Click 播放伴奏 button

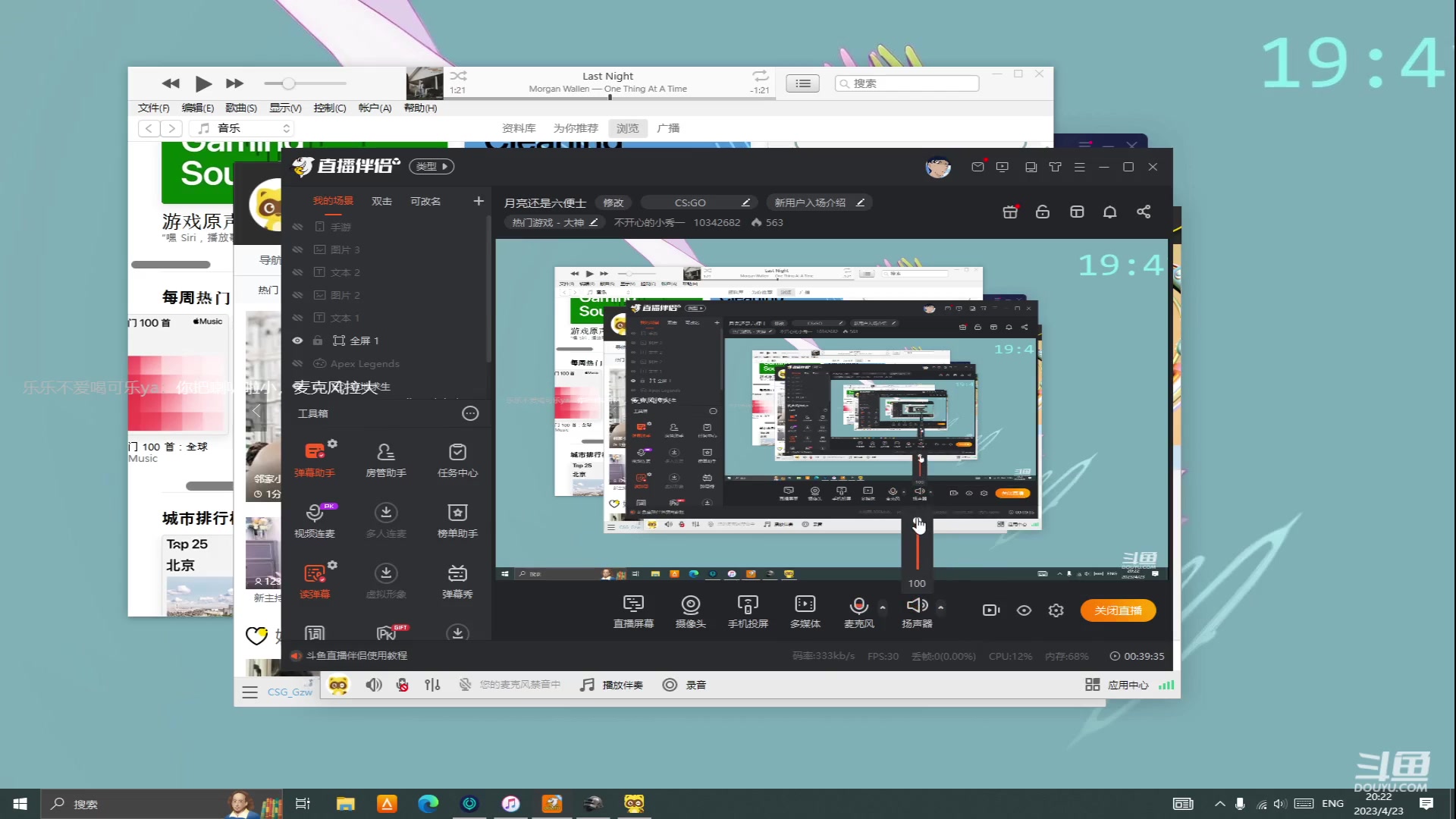click(x=611, y=685)
